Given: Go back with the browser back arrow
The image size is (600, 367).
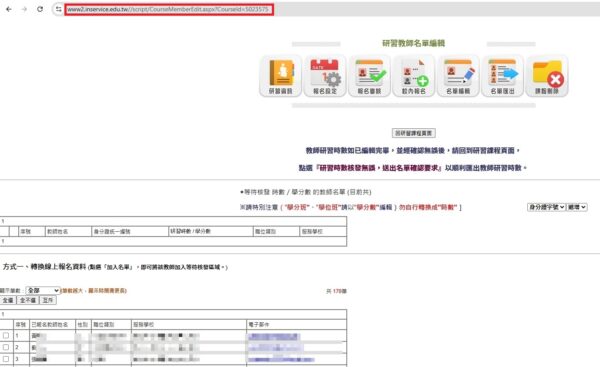Looking at the screenshot, I should pos(9,9).
